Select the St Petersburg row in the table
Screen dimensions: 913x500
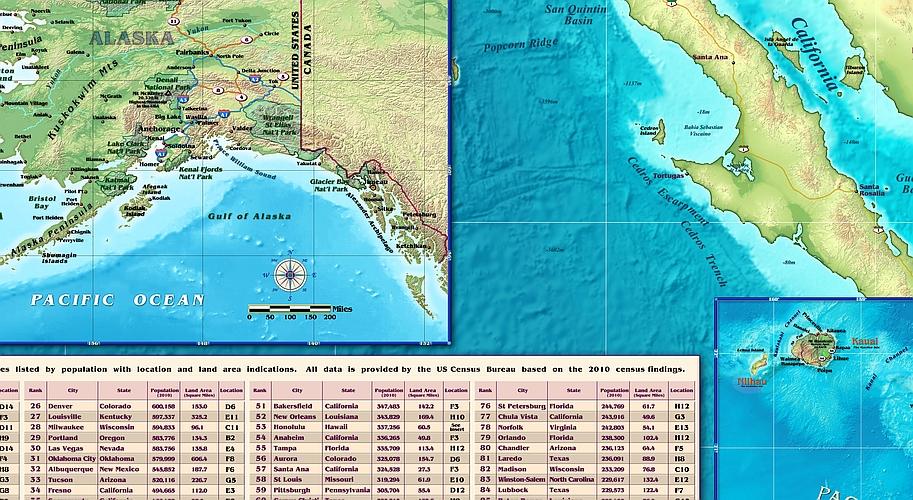click(x=585, y=406)
